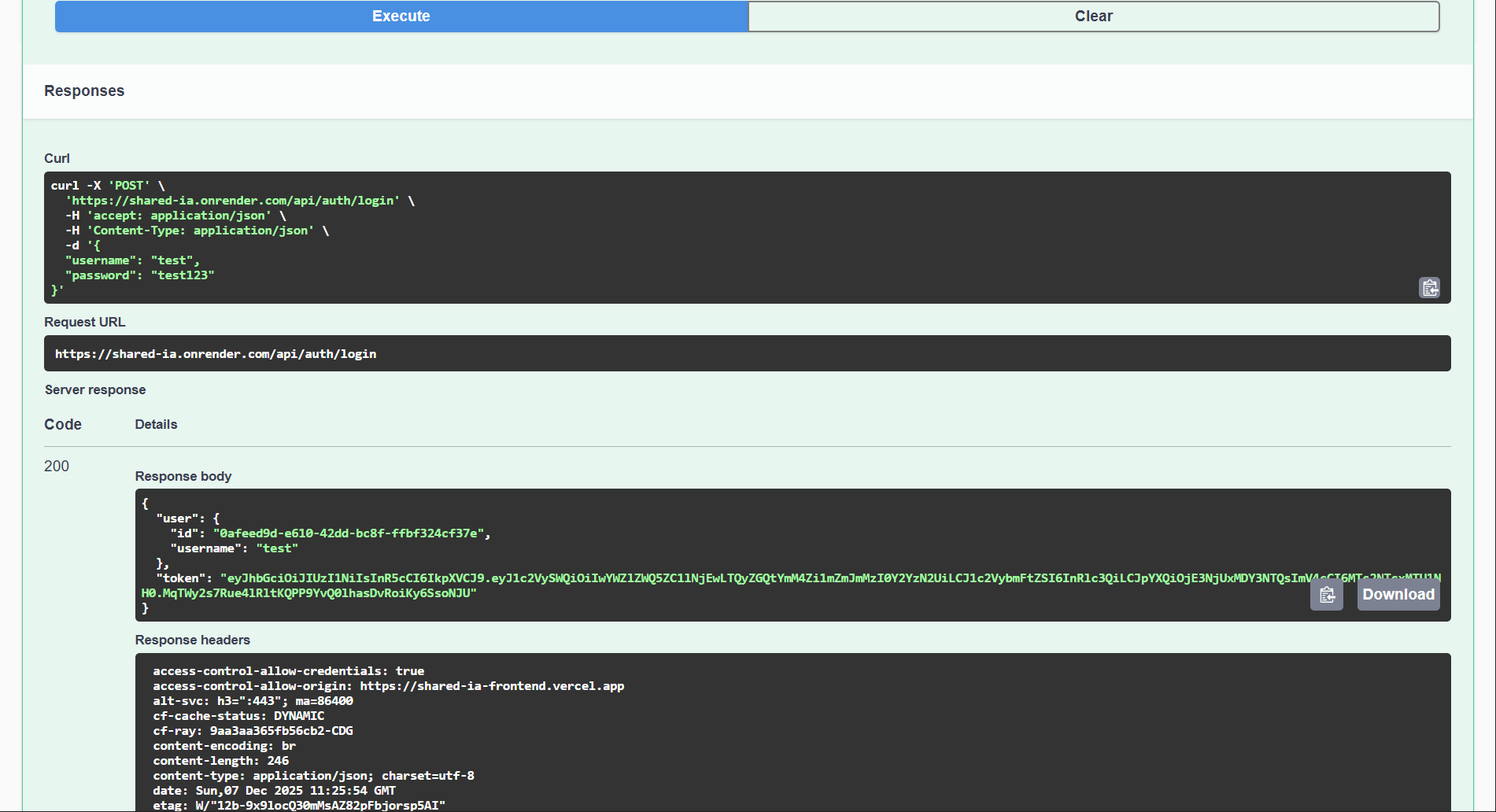Viewport: 1496px width, 812px height.
Task: Click the Responses section header
Action: point(84,90)
